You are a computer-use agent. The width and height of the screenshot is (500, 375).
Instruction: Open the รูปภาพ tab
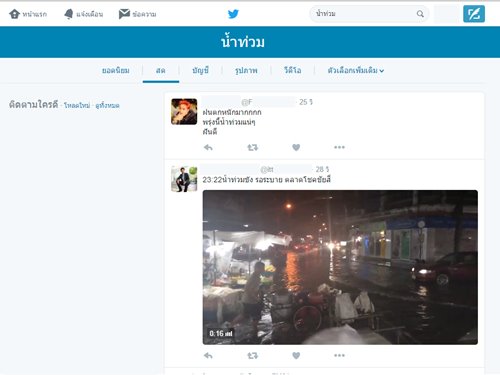tap(246, 70)
